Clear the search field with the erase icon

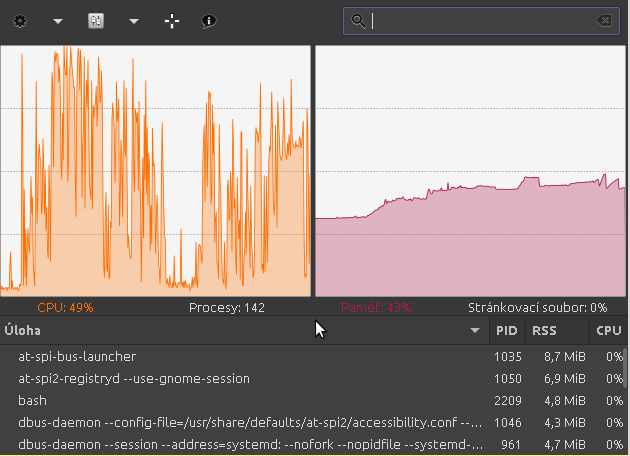coord(604,20)
